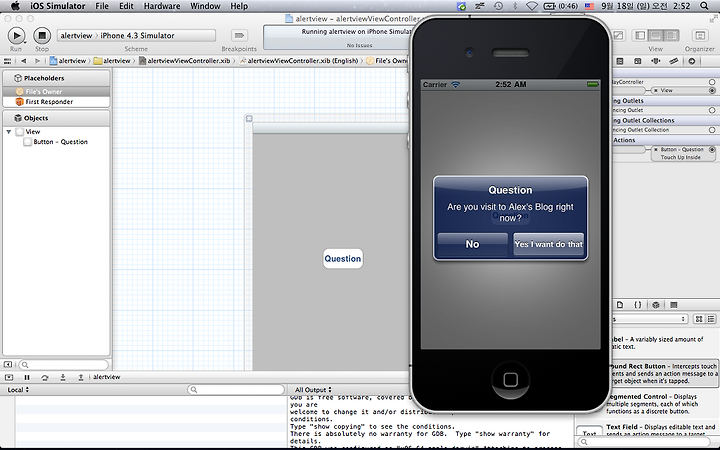Open the scheme selector alertview iPhone 4.3 Simulator
The image size is (720, 450).
click(136, 35)
